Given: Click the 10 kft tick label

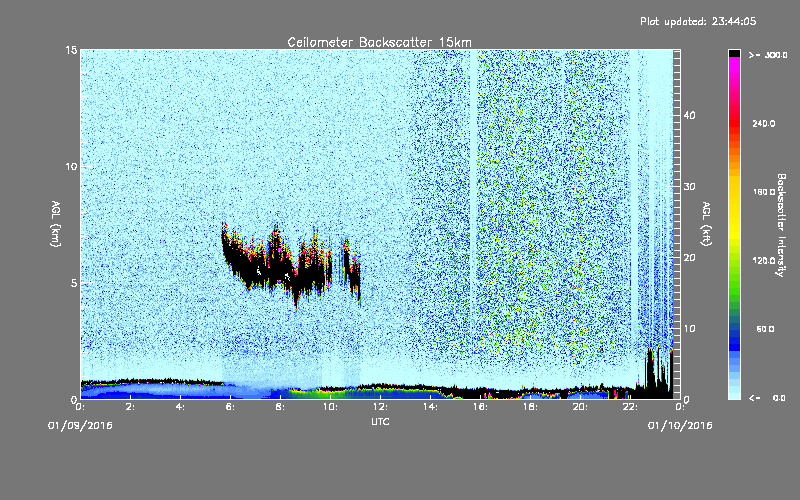Looking at the screenshot, I should (x=689, y=328).
